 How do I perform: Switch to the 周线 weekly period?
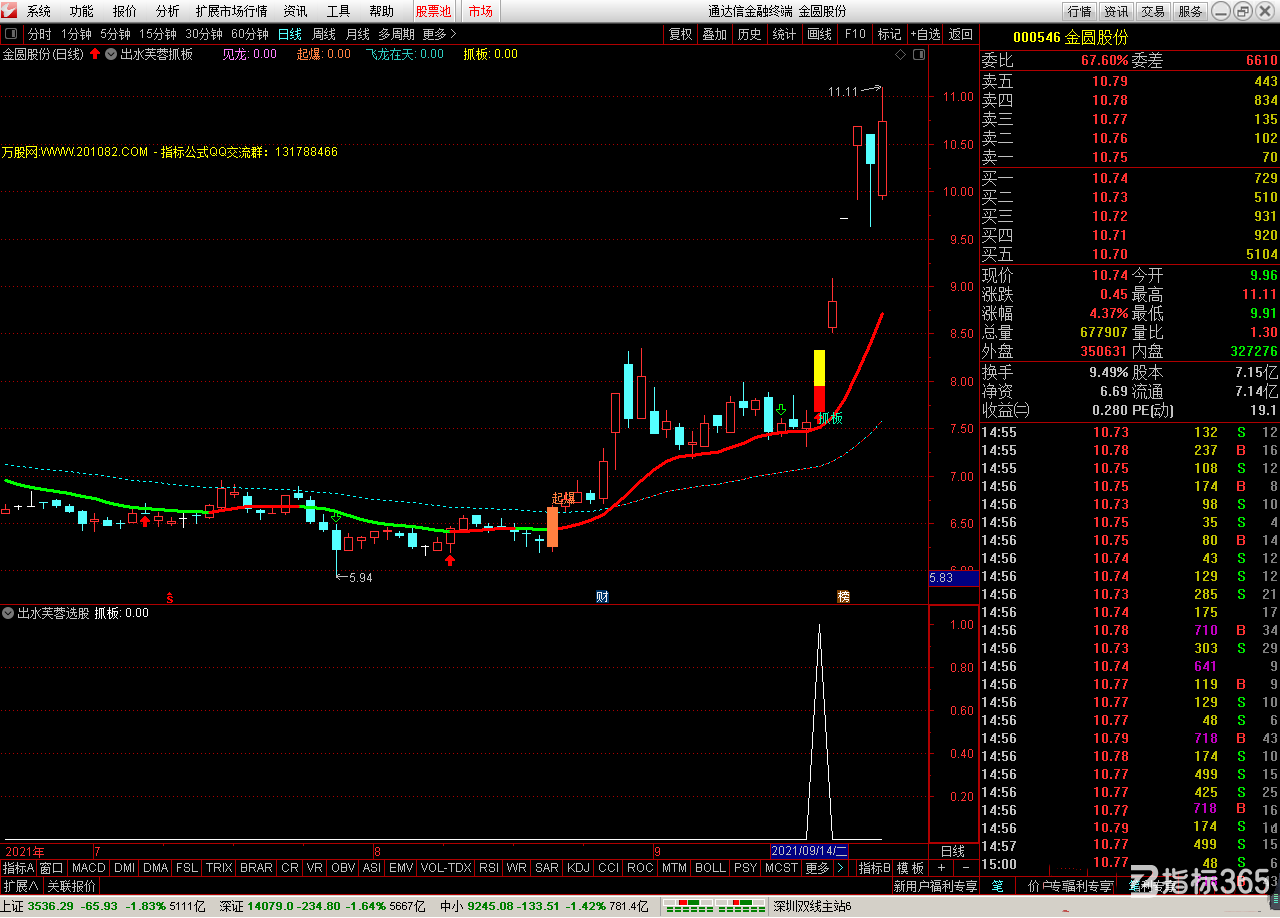tap(324, 34)
